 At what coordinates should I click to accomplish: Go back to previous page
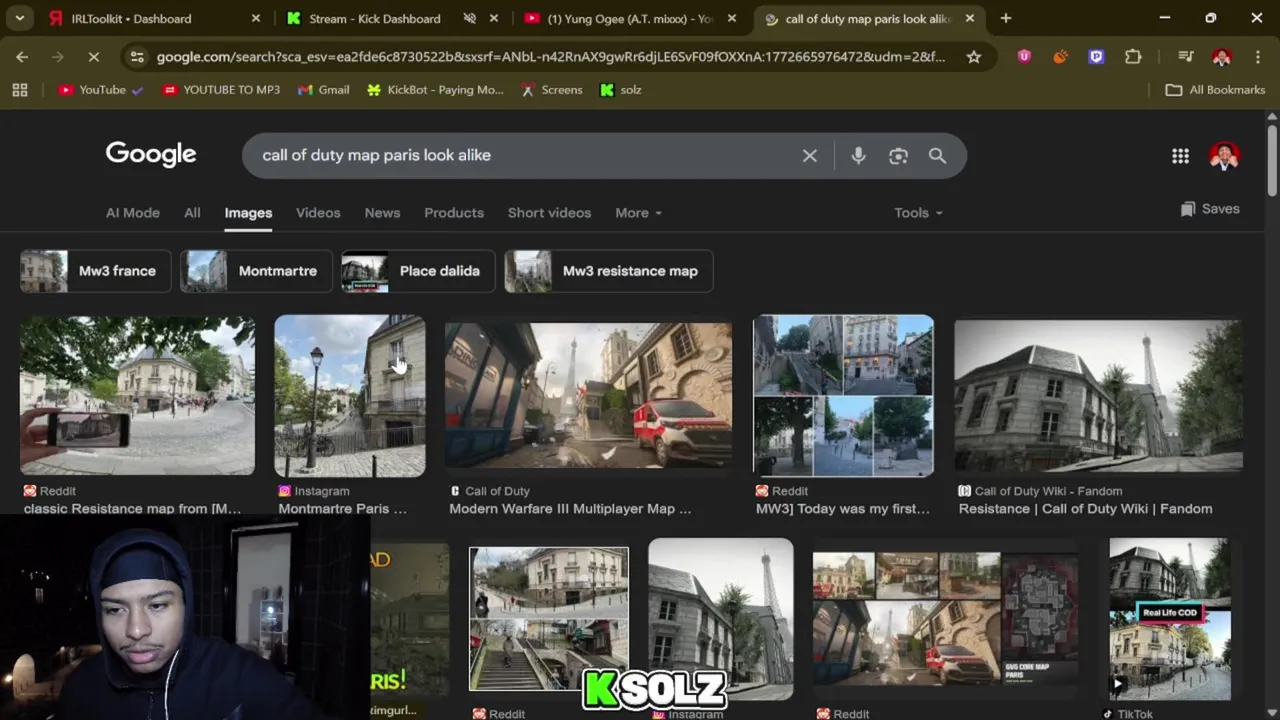22,57
